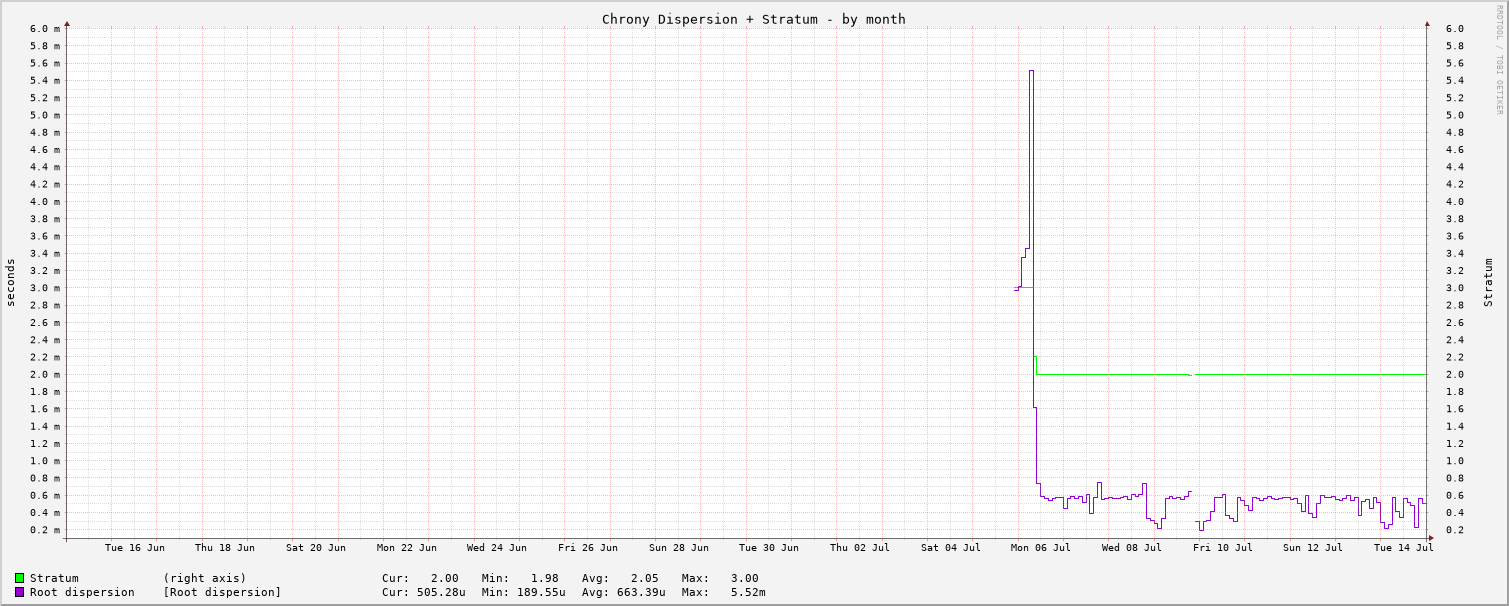1509x606 pixels.
Task: Click the root dispersion spike peak near 5.5 m
Action: pos(1031,71)
